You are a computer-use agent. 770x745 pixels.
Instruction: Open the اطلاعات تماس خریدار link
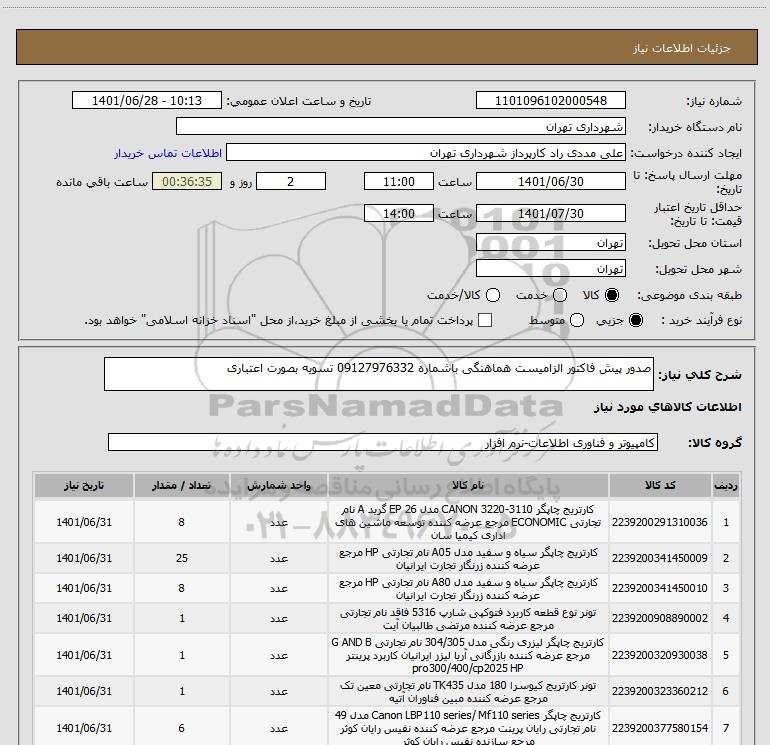(168, 153)
